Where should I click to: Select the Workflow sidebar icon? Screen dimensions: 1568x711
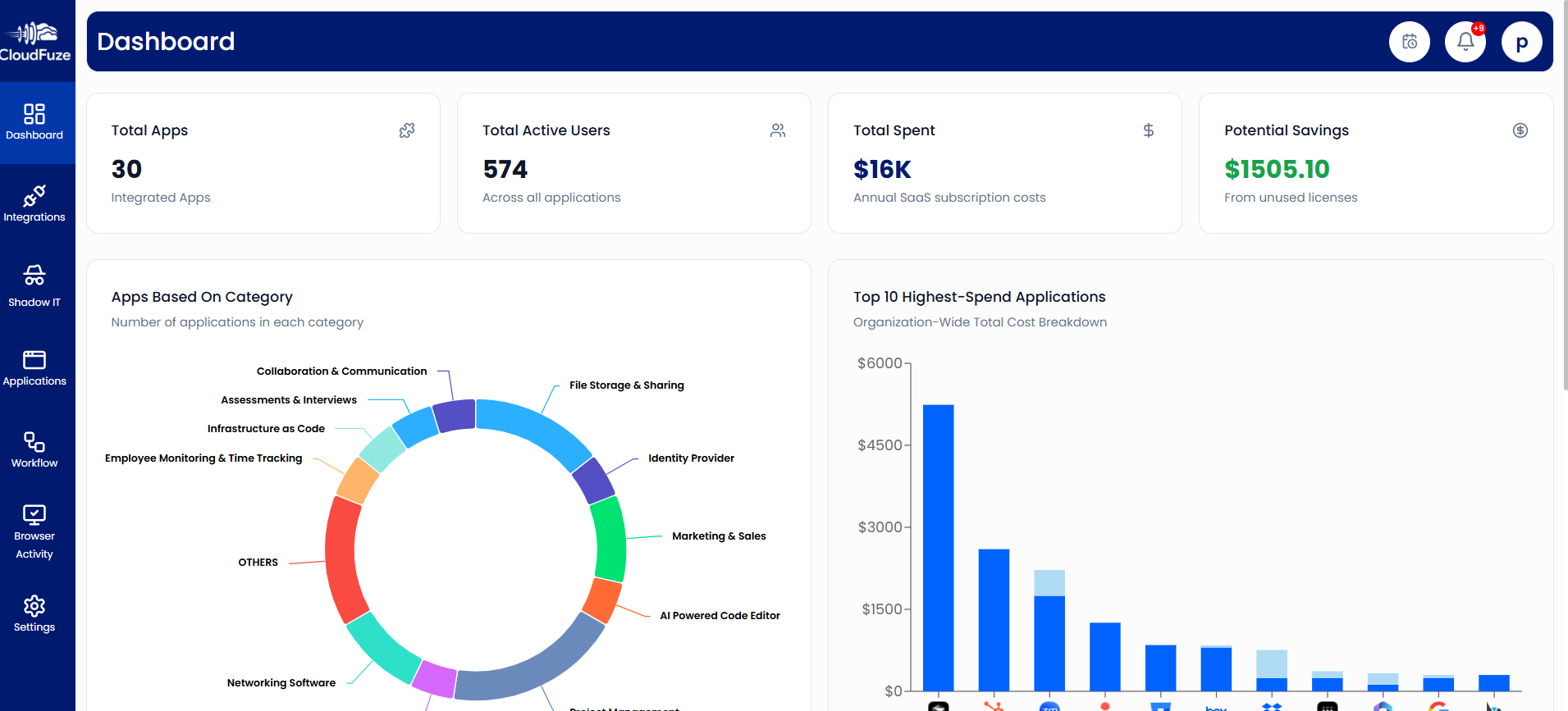click(34, 450)
